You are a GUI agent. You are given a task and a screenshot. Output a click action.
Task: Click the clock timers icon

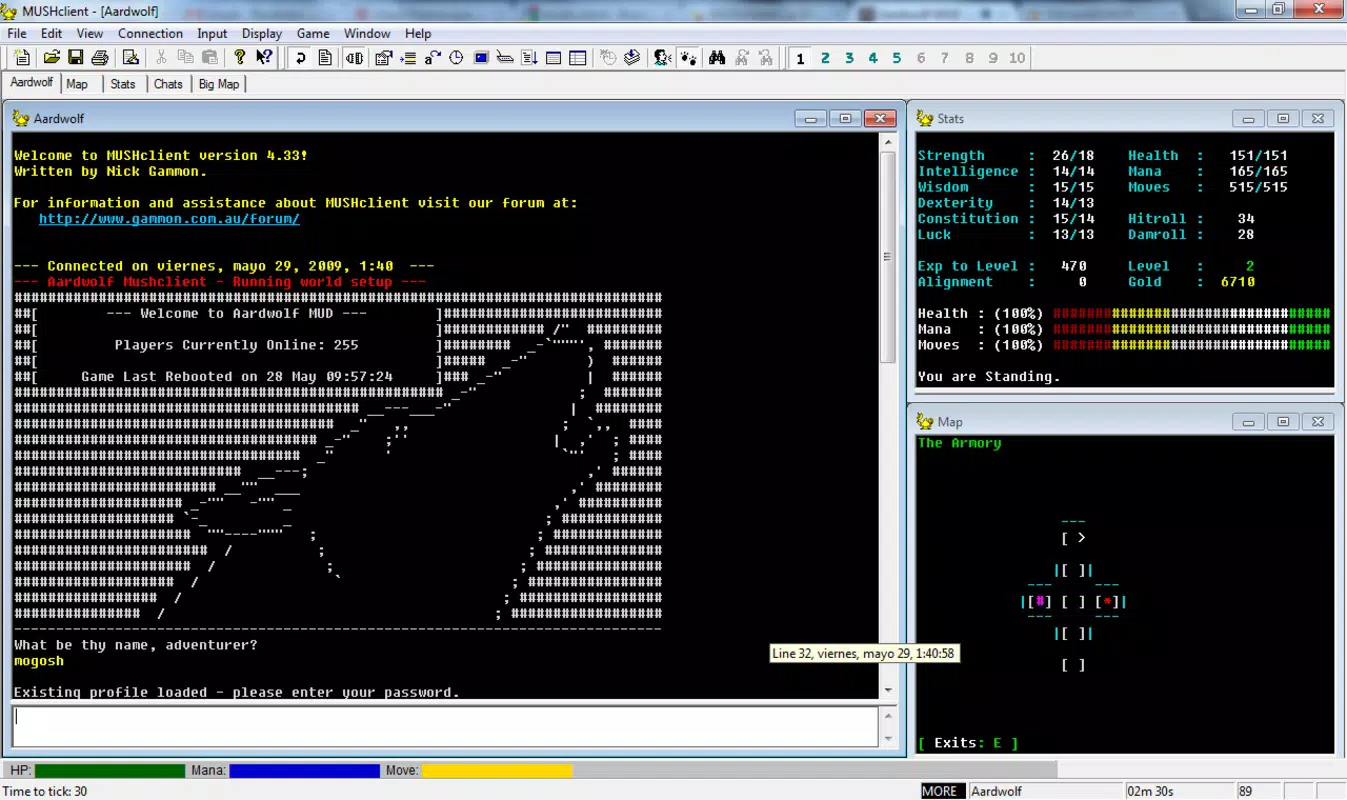pos(456,58)
